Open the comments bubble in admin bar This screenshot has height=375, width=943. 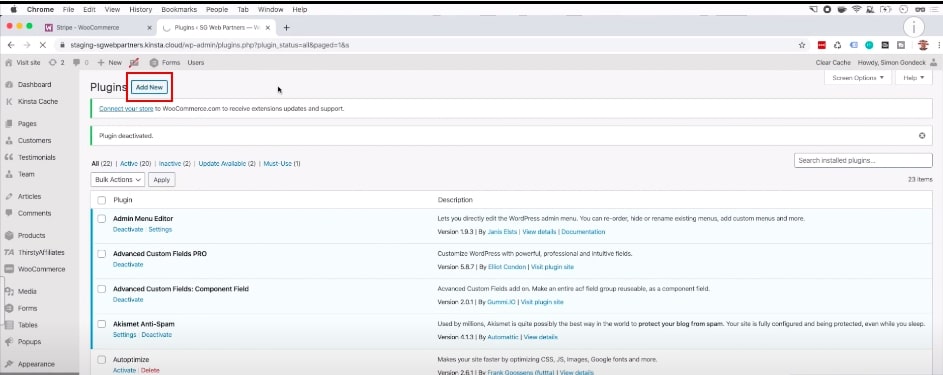81,62
